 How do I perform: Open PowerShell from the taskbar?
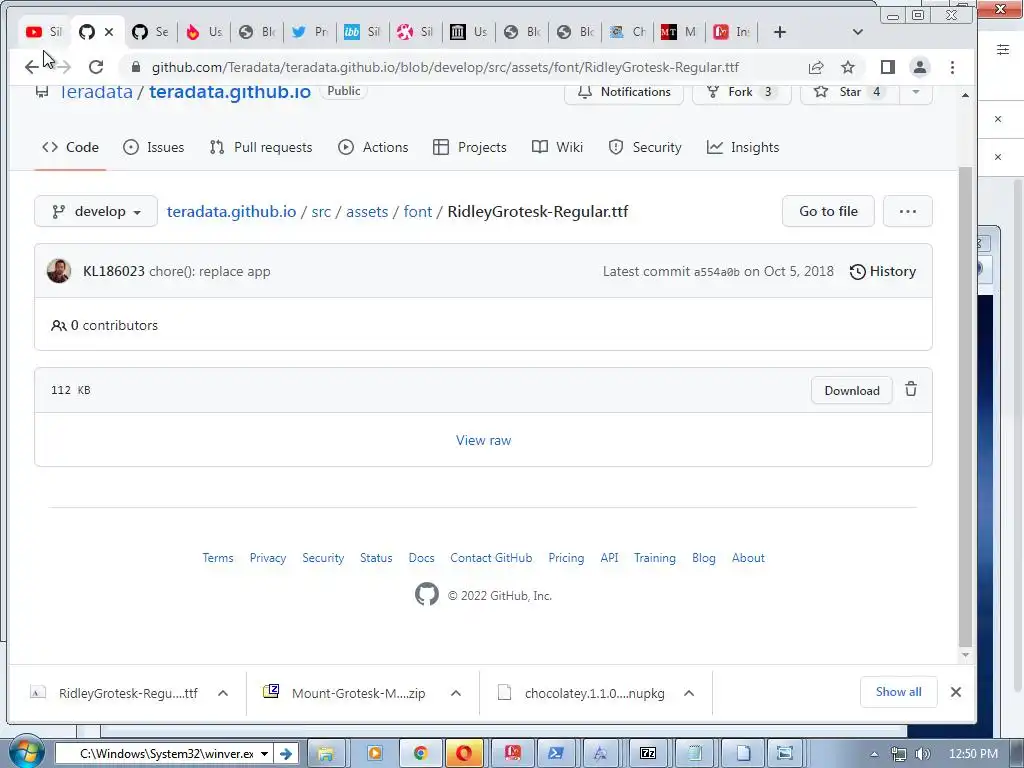[x=556, y=754]
